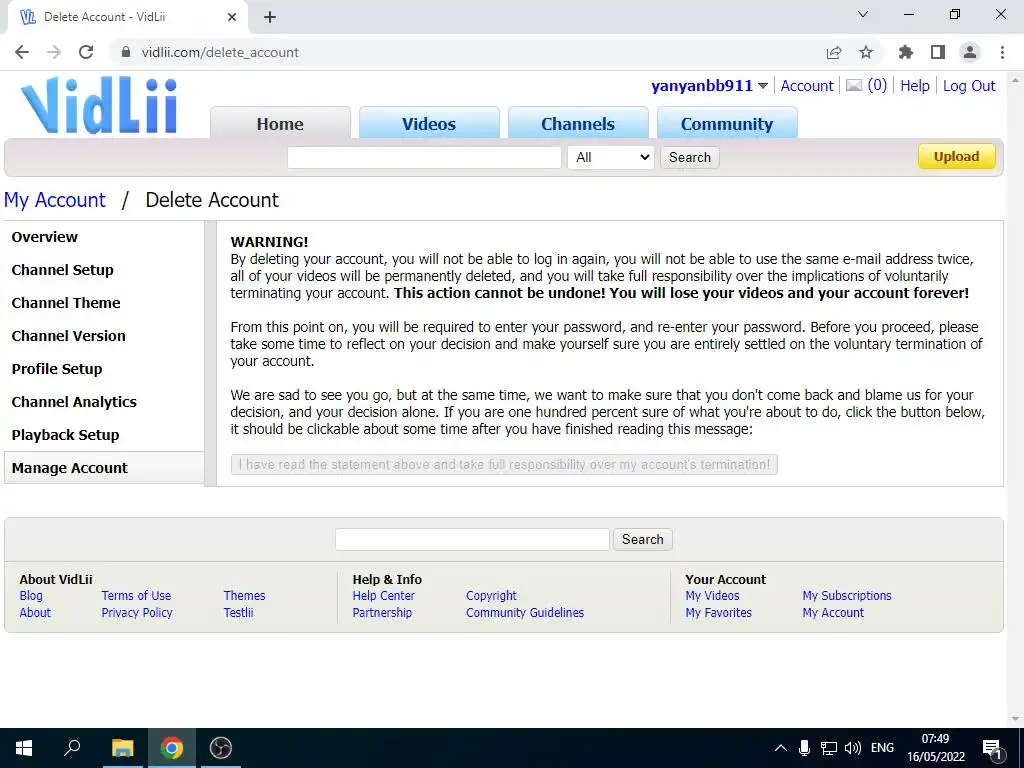Click the ENG language indicator
Screen dimensions: 1024x768
tap(882, 748)
